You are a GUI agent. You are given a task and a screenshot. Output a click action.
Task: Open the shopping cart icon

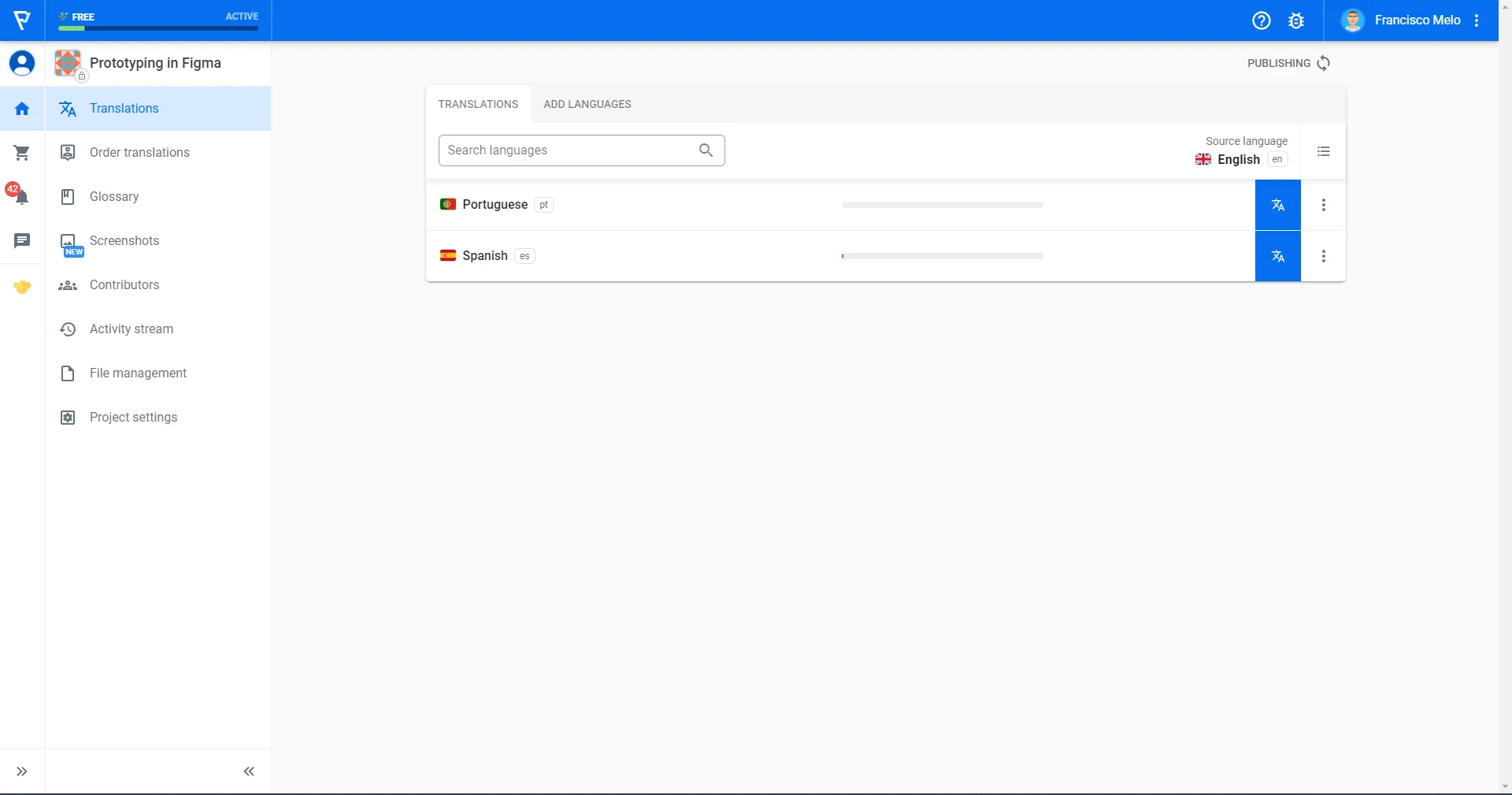[22, 153]
